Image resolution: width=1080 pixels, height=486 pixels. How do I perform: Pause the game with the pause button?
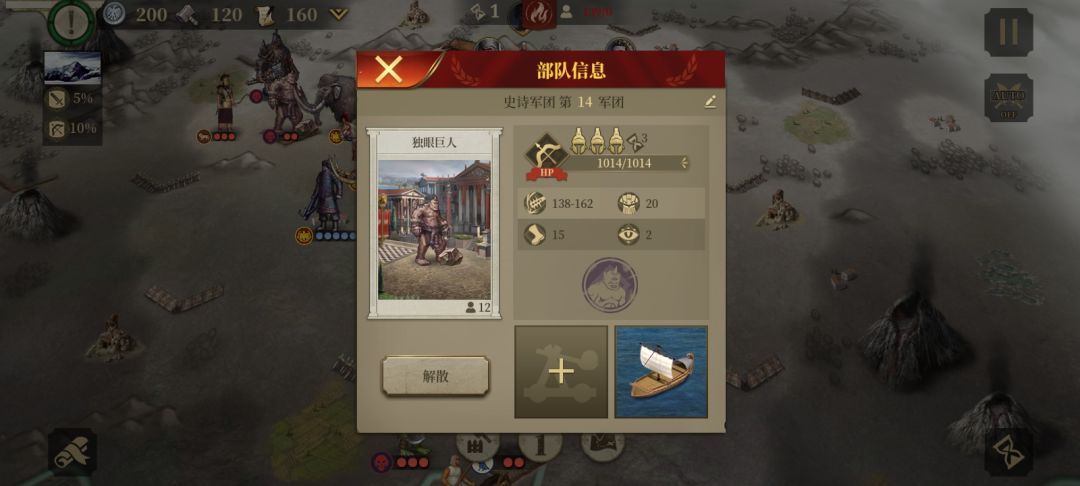[1008, 32]
